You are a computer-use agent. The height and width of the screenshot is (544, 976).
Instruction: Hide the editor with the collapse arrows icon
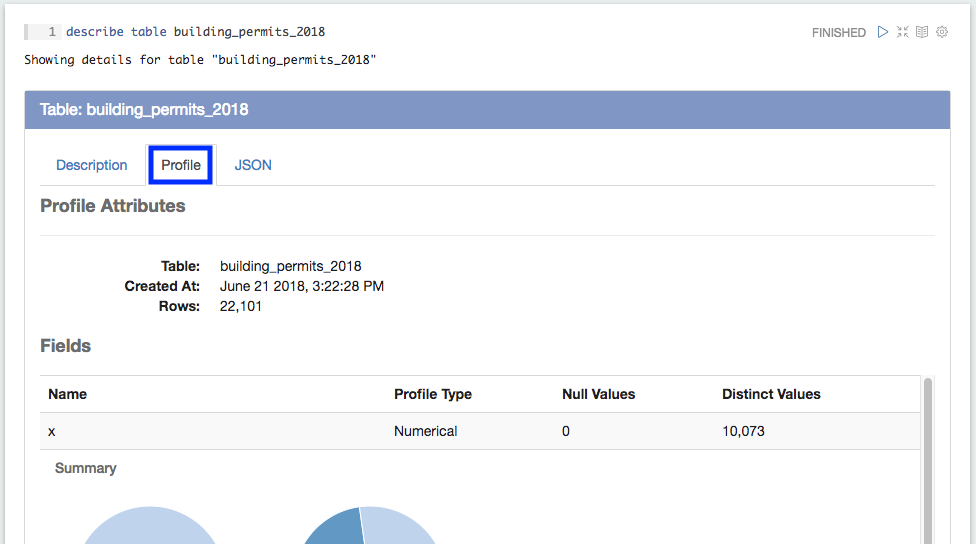point(903,32)
